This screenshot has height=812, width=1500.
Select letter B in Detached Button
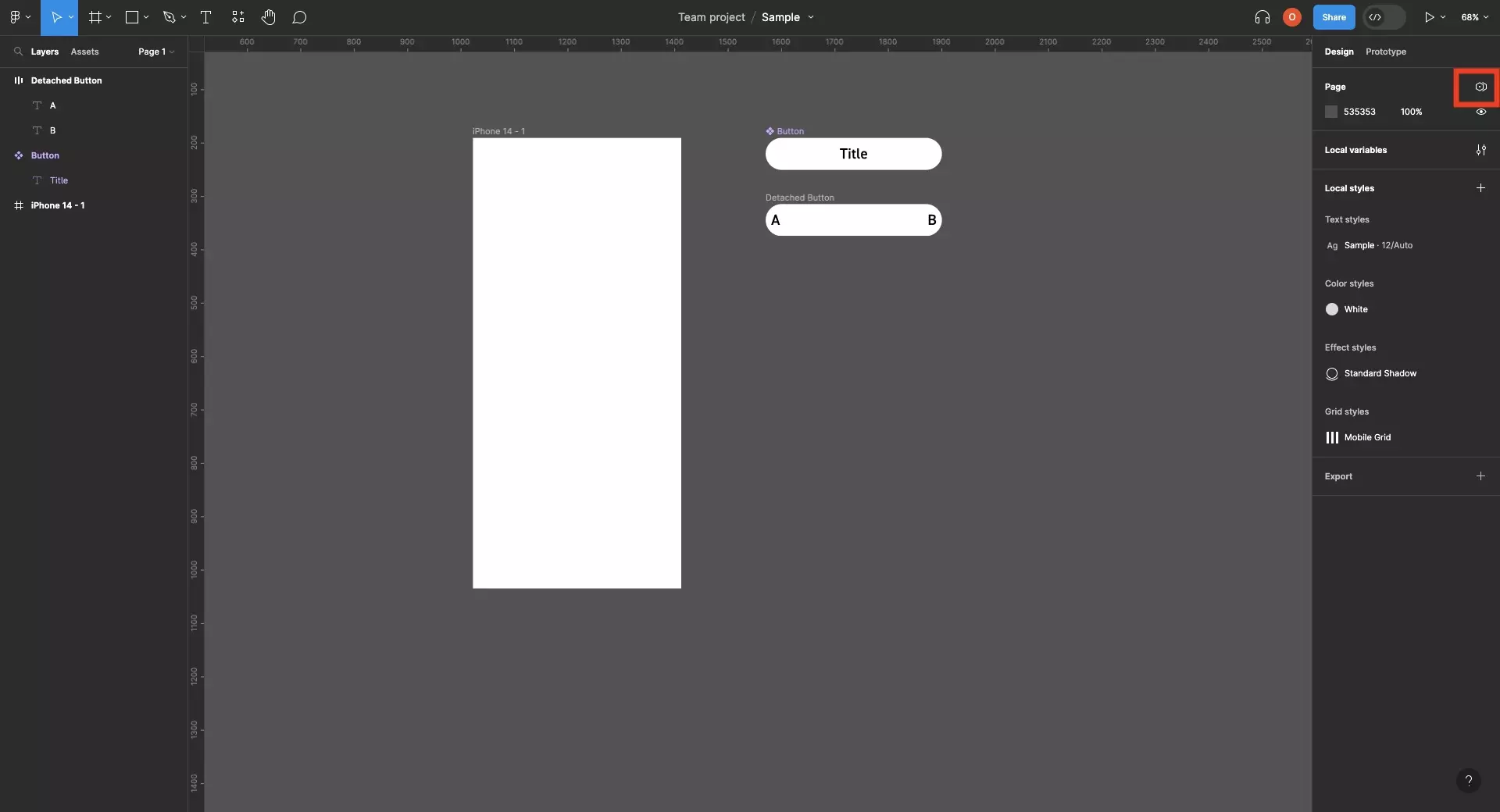click(x=931, y=220)
